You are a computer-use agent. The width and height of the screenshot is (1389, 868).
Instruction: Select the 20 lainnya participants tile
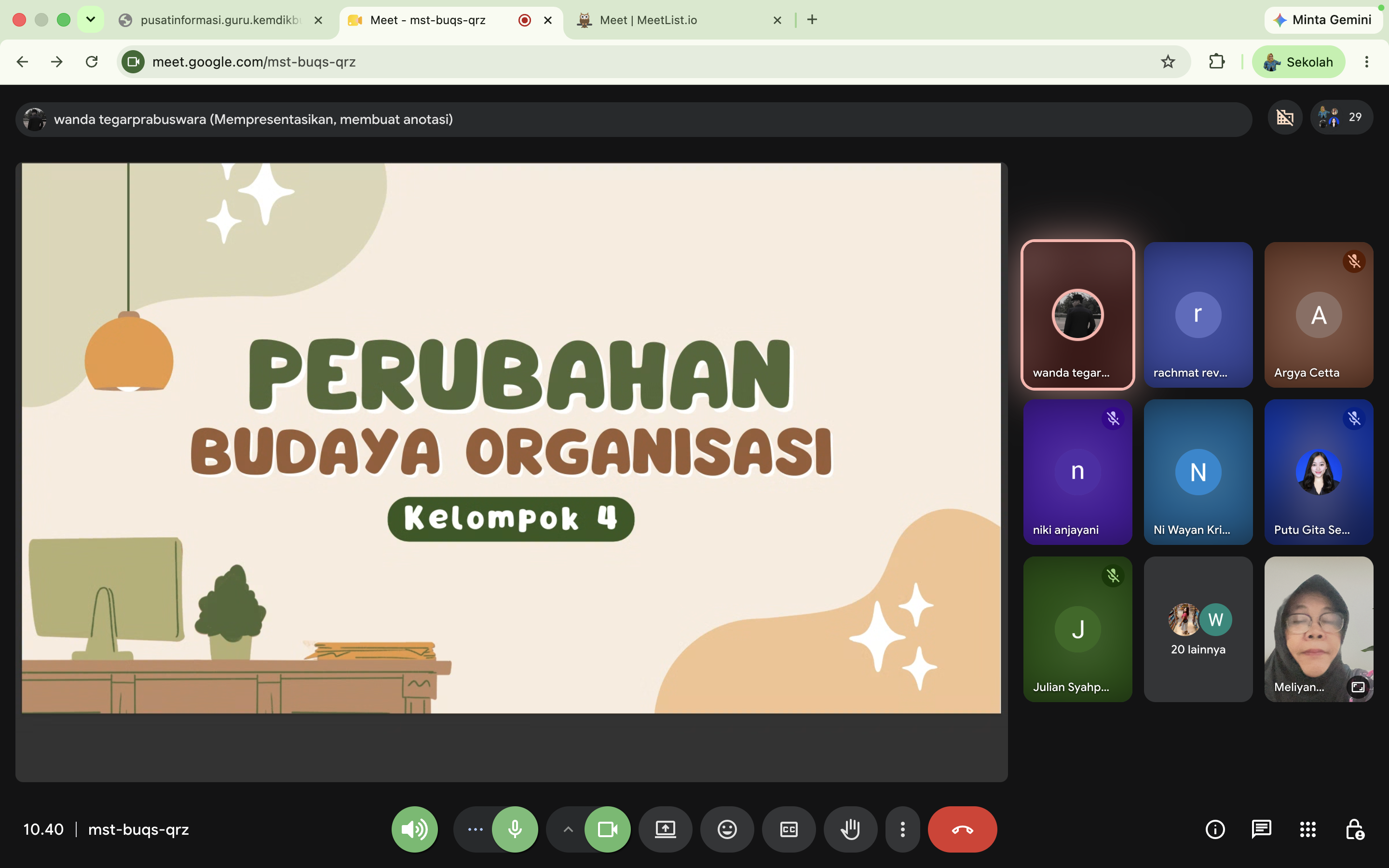pos(1198,629)
